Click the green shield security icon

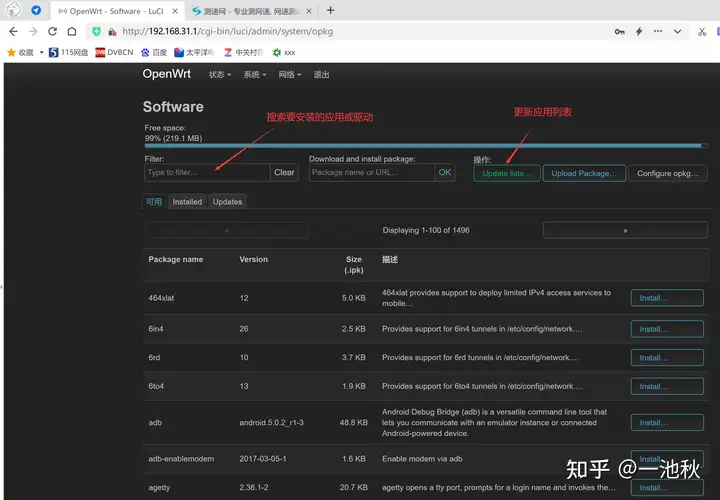[x=96, y=31]
